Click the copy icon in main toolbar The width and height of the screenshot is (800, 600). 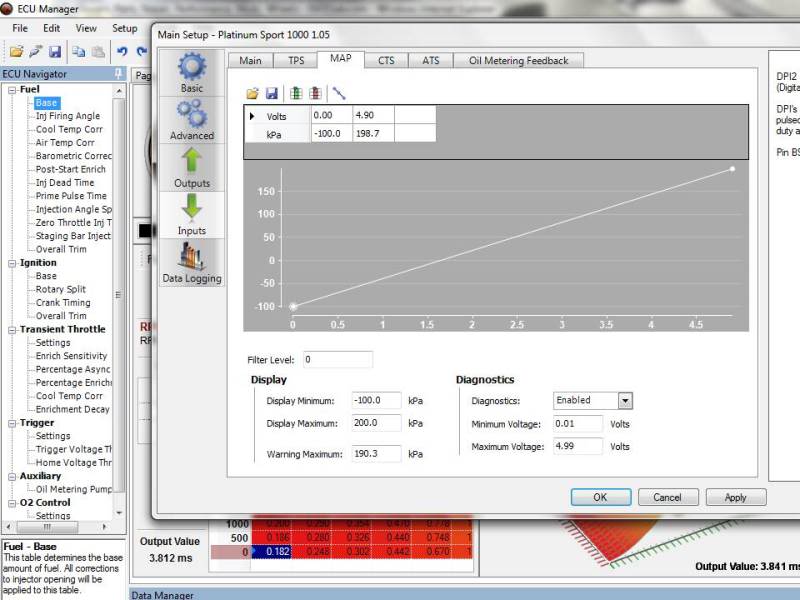(x=79, y=52)
